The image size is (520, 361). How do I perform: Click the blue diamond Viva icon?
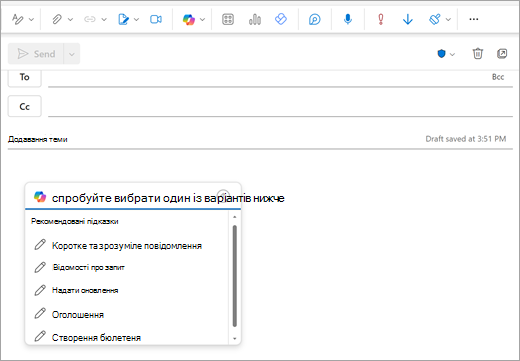[281, 19]
